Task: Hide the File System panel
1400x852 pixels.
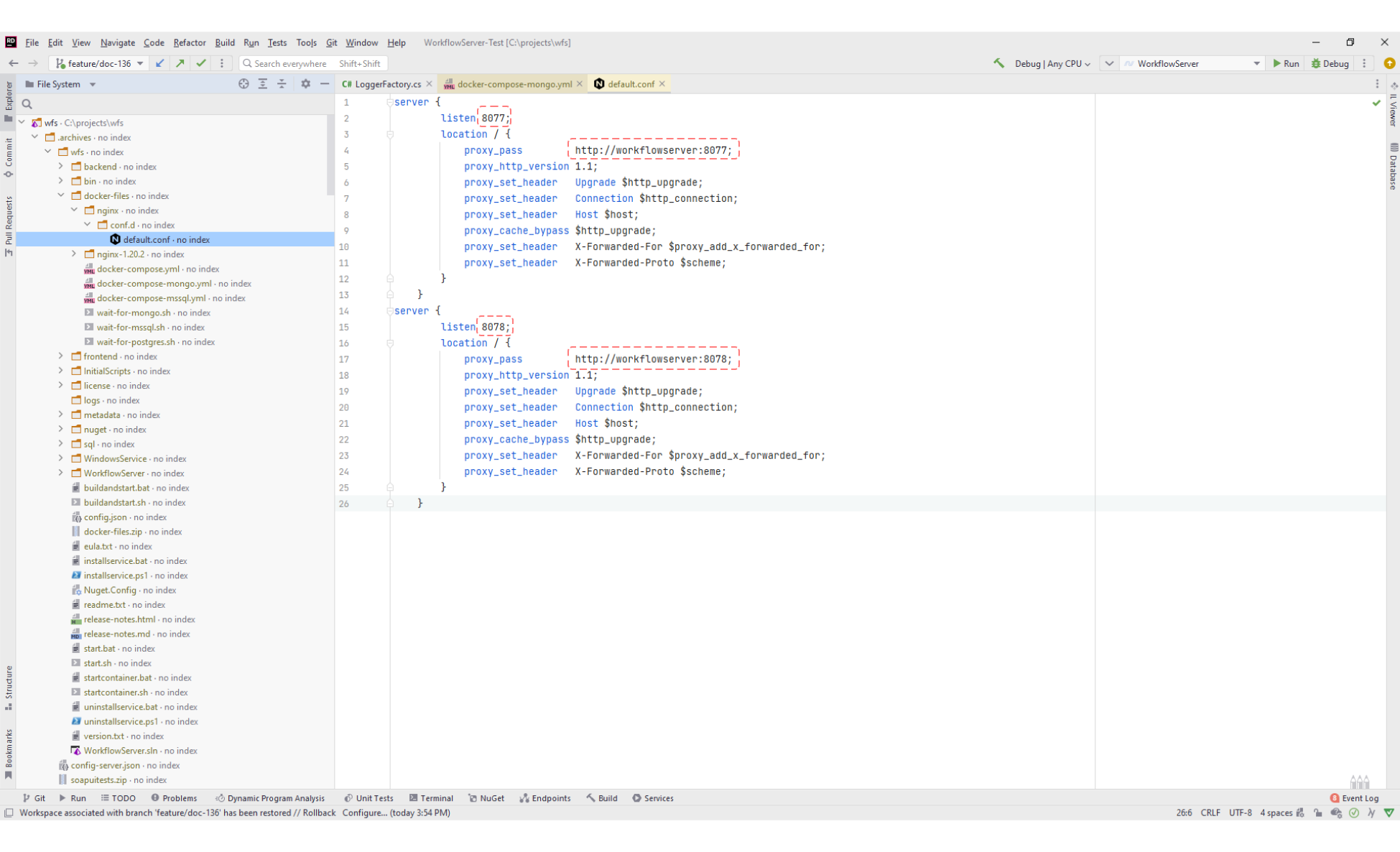Action: pyautogui.click(x=325, y=84)
